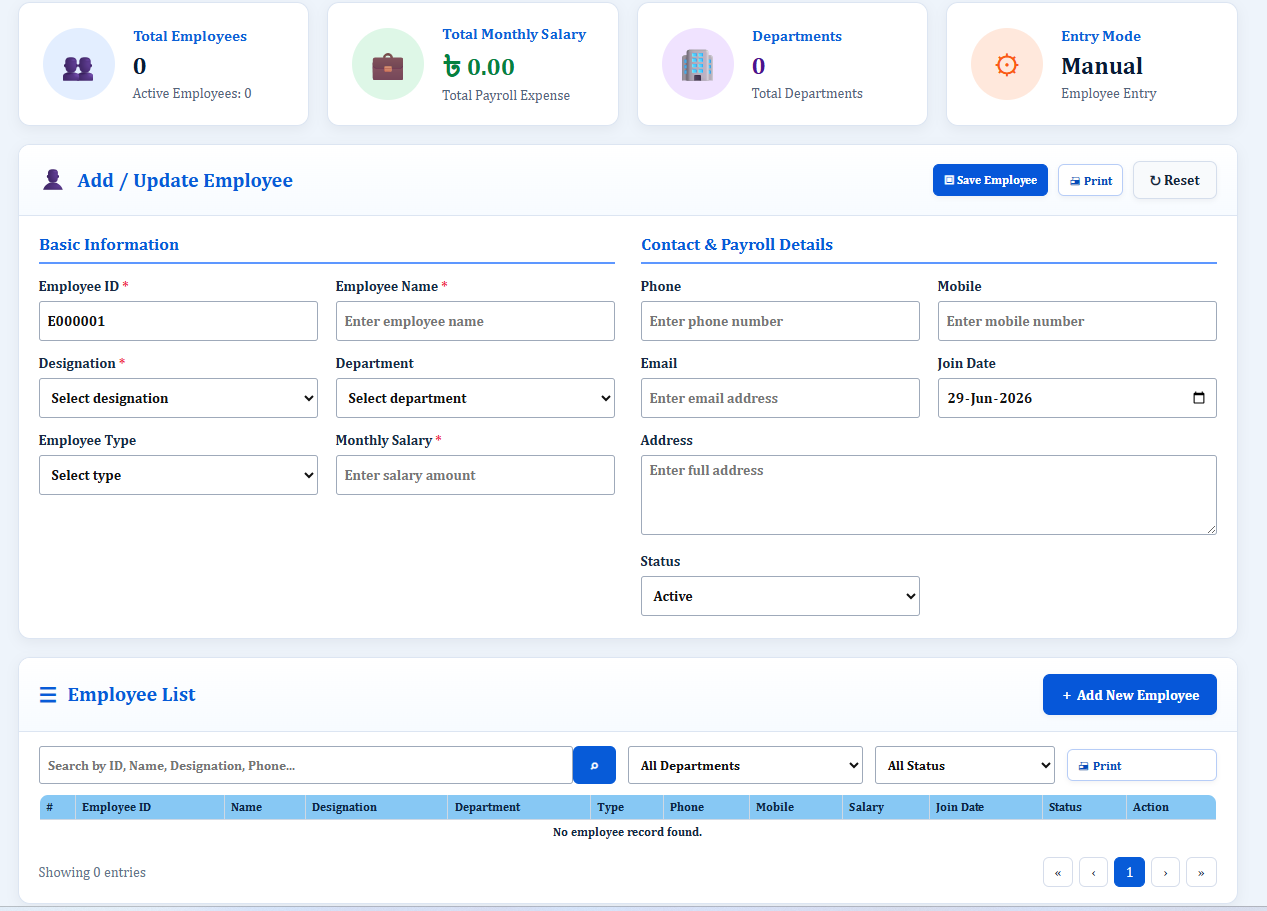The height and width of the screenshot is (911, 1267).
Task: Go to previous page with ‹ button
Action: 1093,872
